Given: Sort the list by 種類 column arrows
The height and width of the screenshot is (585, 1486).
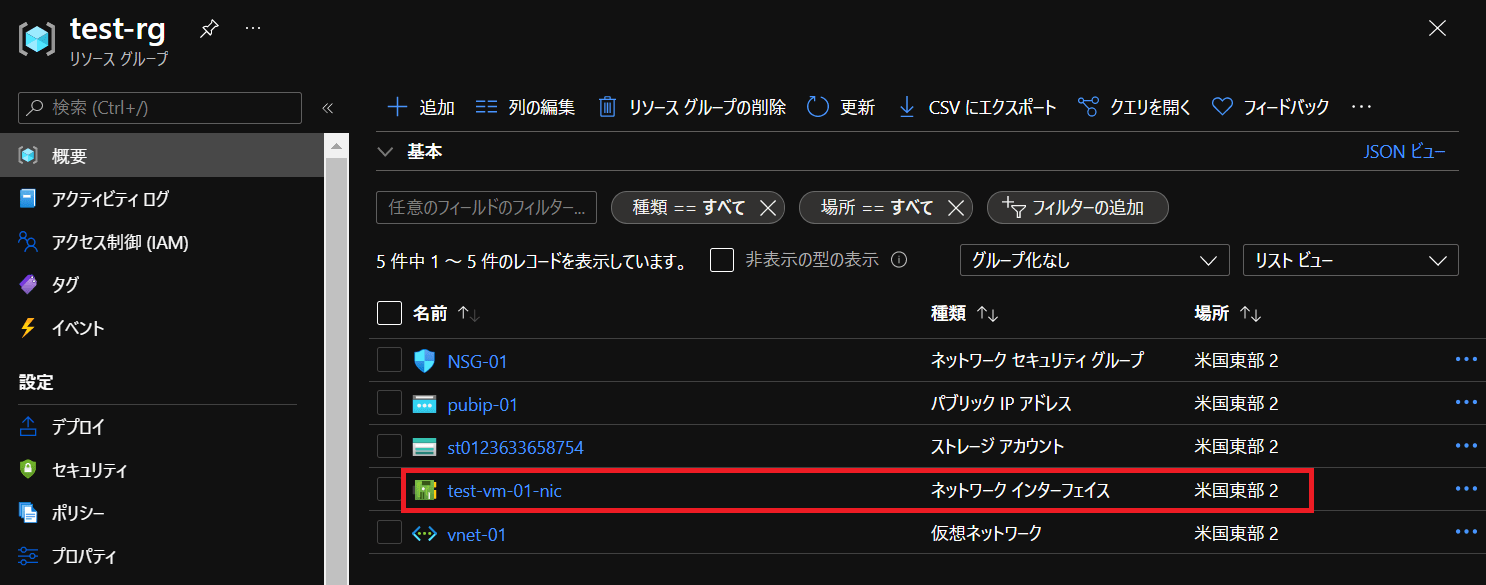Looking at the screenshot, I should point(987,314).
